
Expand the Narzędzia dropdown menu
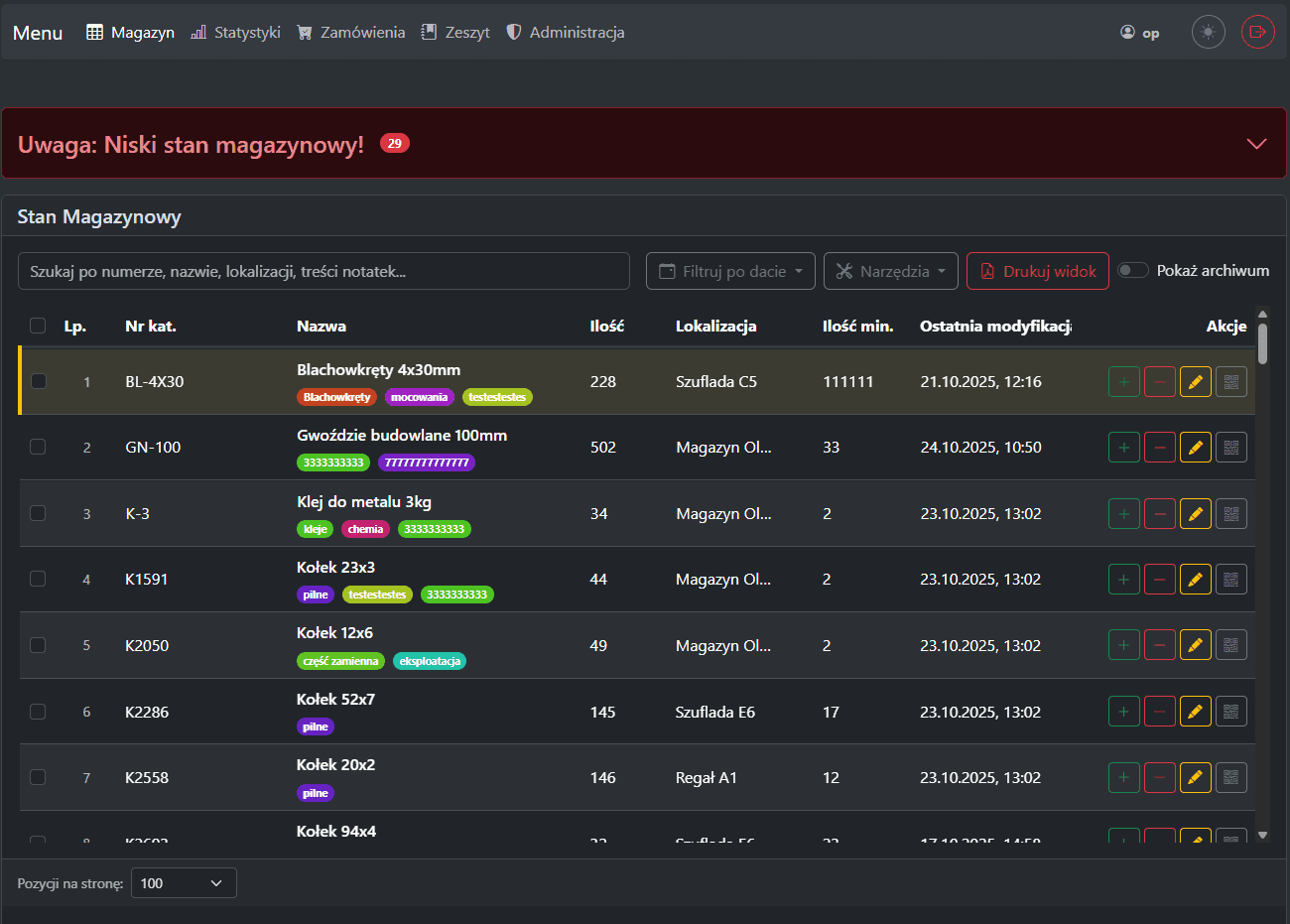click(x=890, y=271)
